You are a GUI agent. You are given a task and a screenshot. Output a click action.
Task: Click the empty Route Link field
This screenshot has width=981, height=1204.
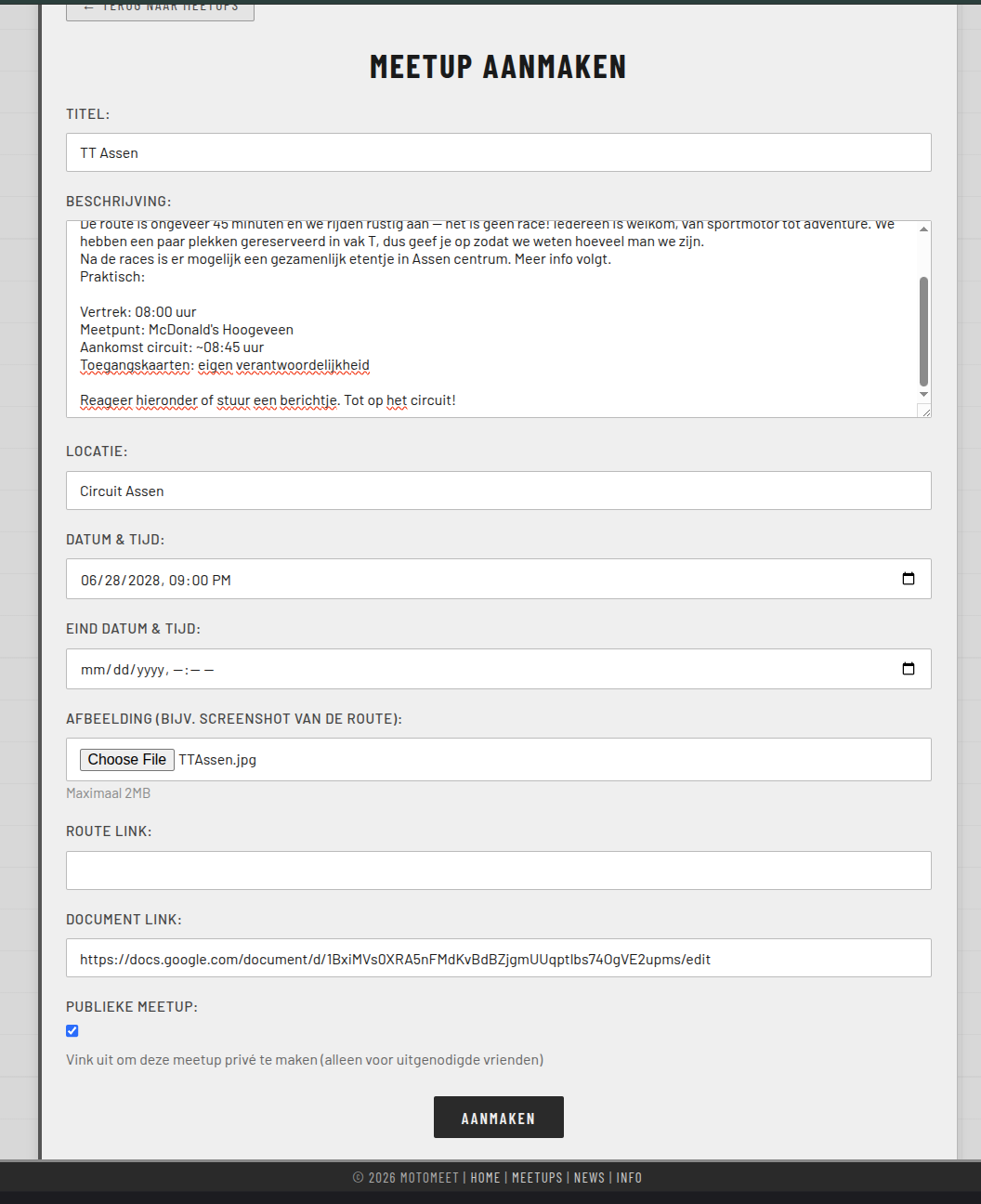point(499,870)
